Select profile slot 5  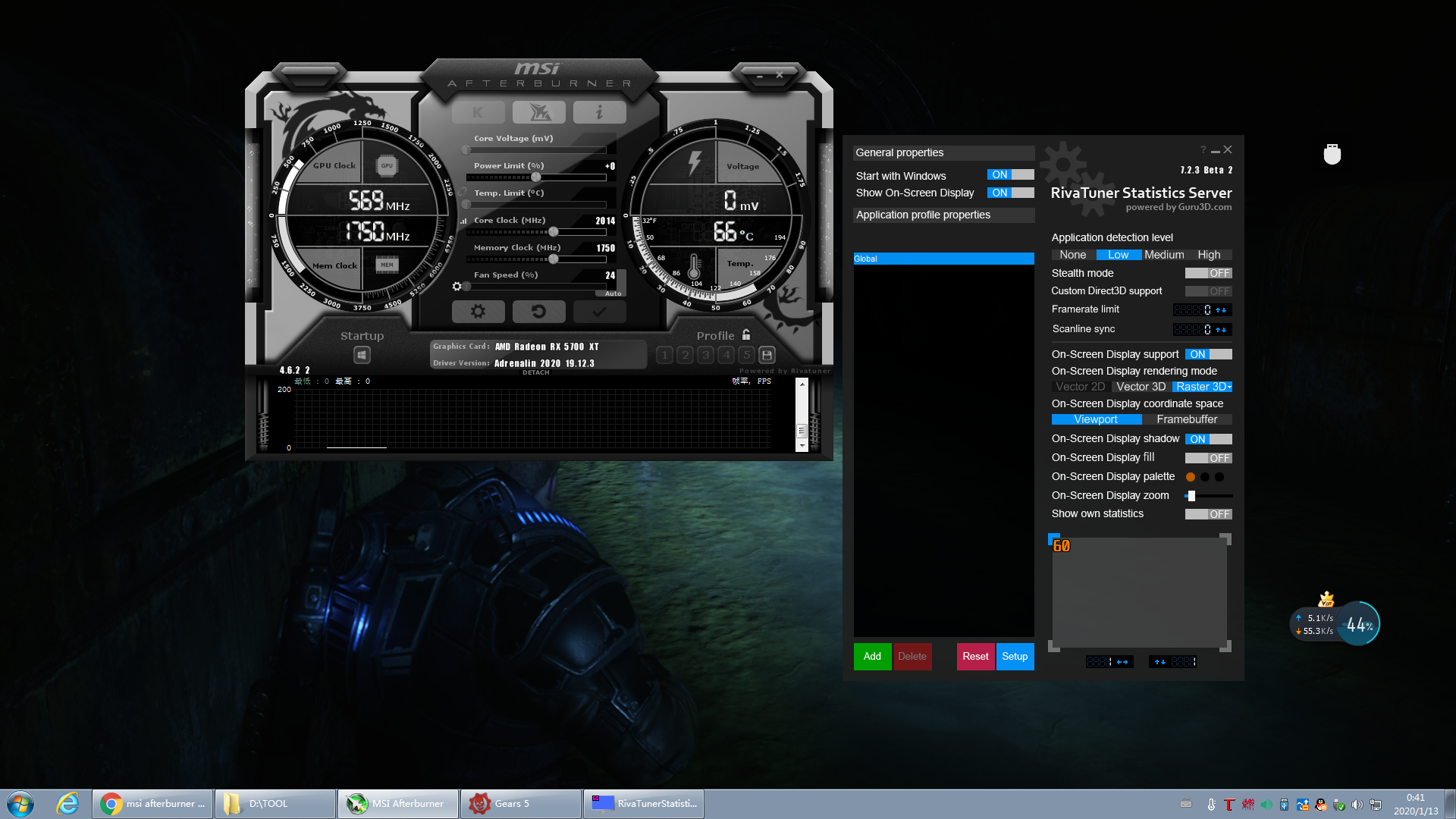[746, 355]
